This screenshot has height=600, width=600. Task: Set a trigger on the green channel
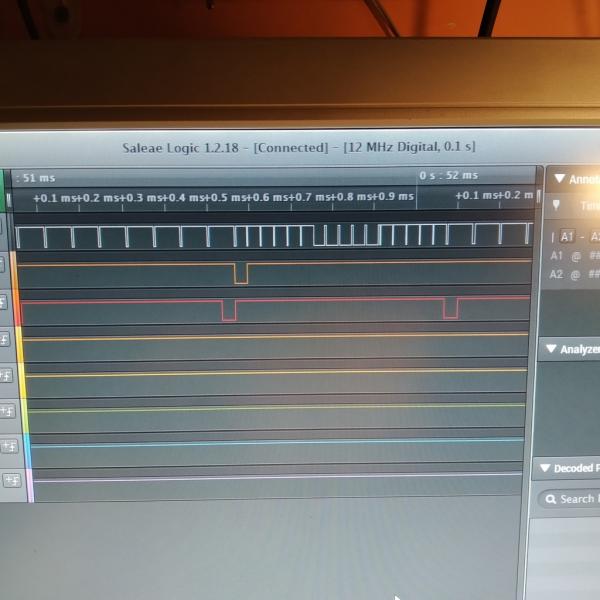click(7, 411)
